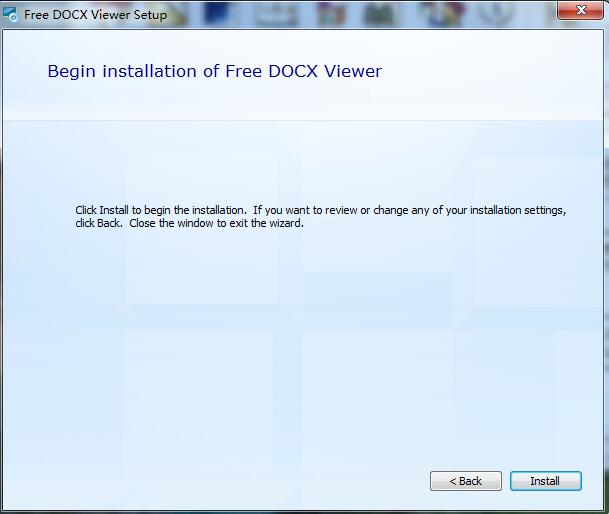Click the setup installer icon in title bar

pyautogui.click(x=10, y=14)
